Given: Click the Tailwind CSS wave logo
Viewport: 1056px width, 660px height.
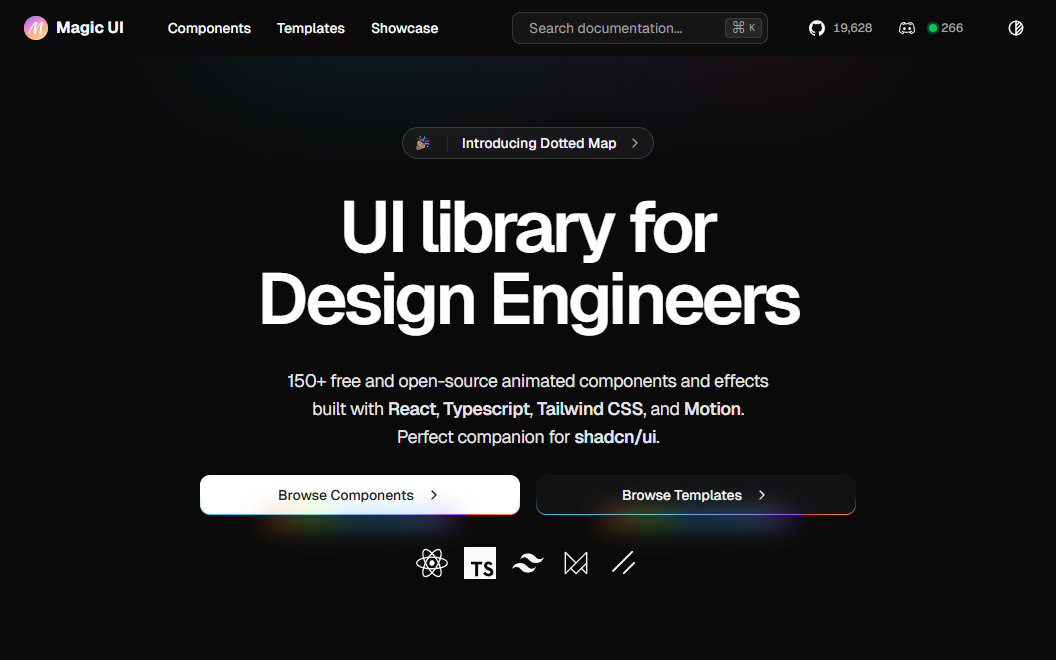Looking at the screenshot, I should (528, 564).
